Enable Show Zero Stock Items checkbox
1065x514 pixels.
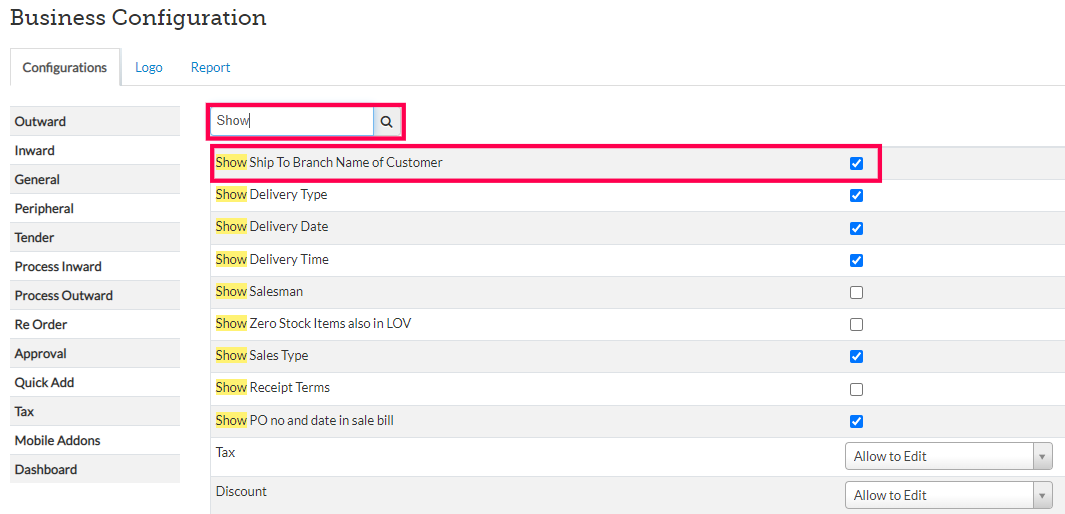(856, 324)
